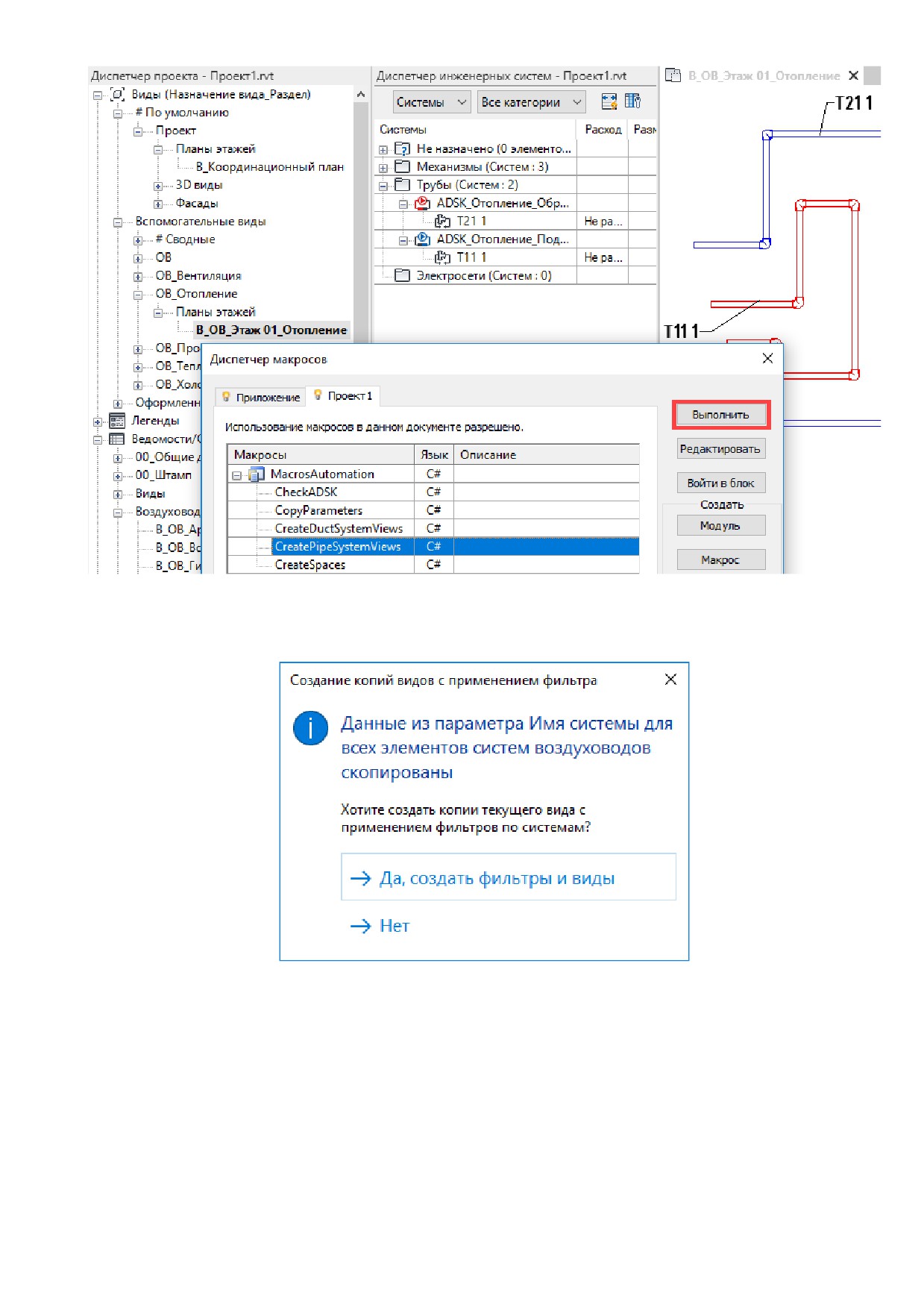Click the Макрос create button
Viewport: 924px width, 1307px height.
click(720, 560)
